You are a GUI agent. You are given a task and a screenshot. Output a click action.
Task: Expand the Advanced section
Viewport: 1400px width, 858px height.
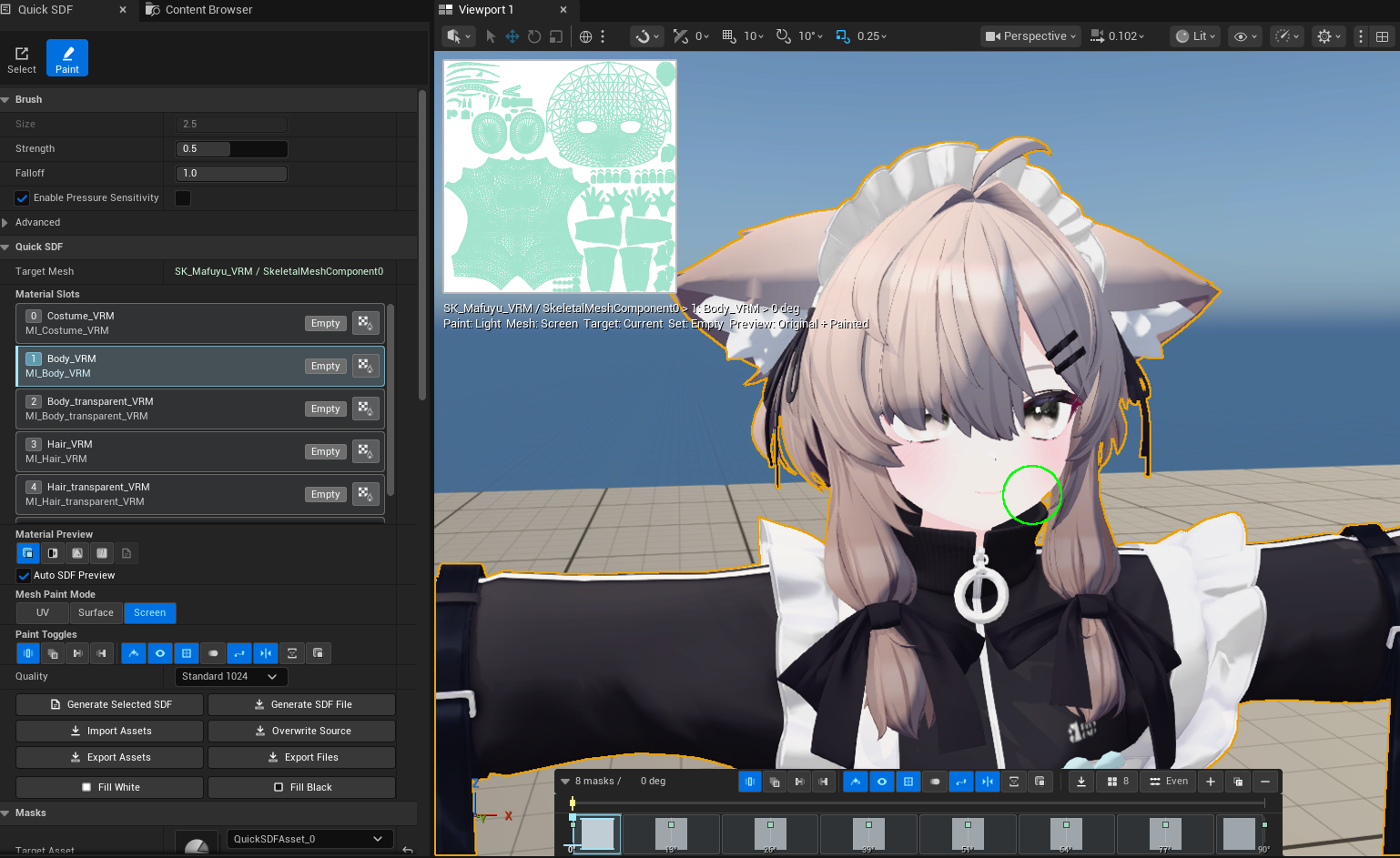(5, 223)
